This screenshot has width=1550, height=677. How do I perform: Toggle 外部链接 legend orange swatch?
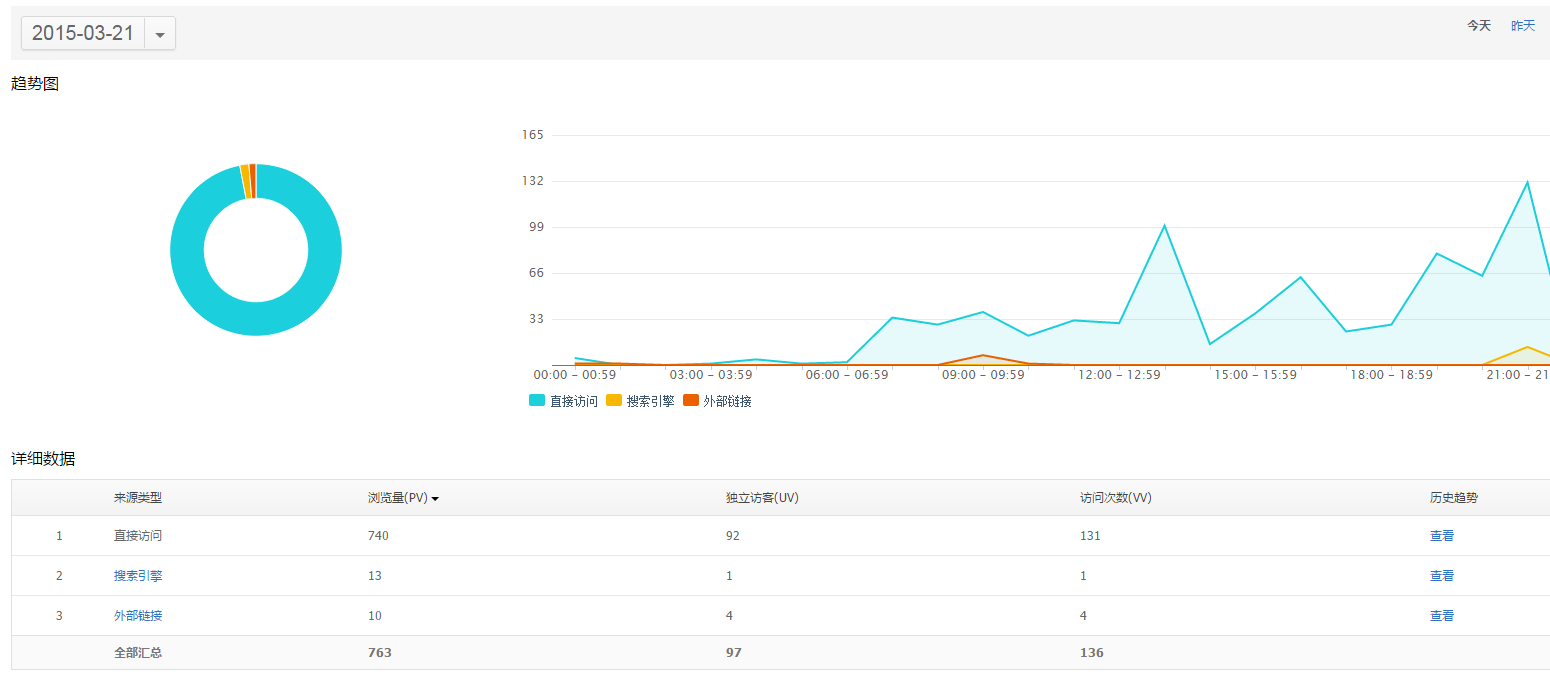click(691, 401)
